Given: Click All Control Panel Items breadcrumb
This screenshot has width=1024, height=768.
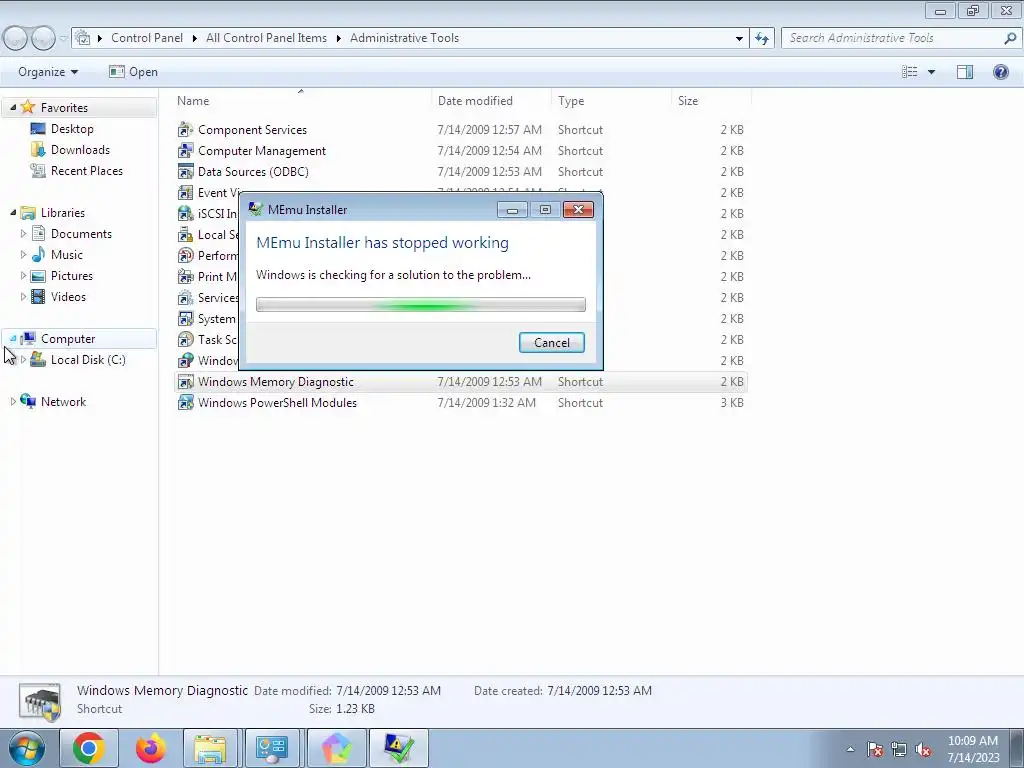Looking at the screenshot, I should 266,38.
